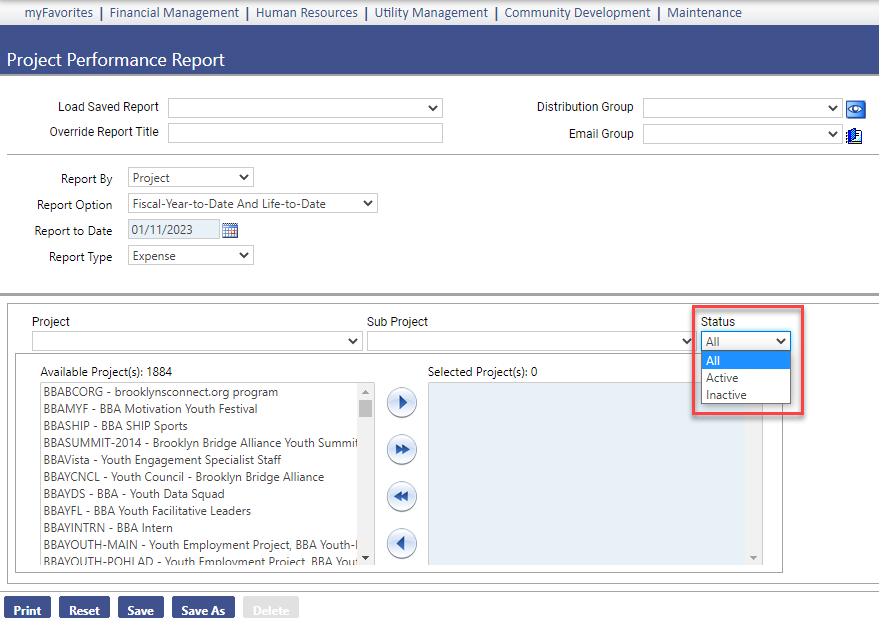Screen dimensions: 879x627
Task: Click the Available Projects list scrollbar down arrow
Action: 365,558
